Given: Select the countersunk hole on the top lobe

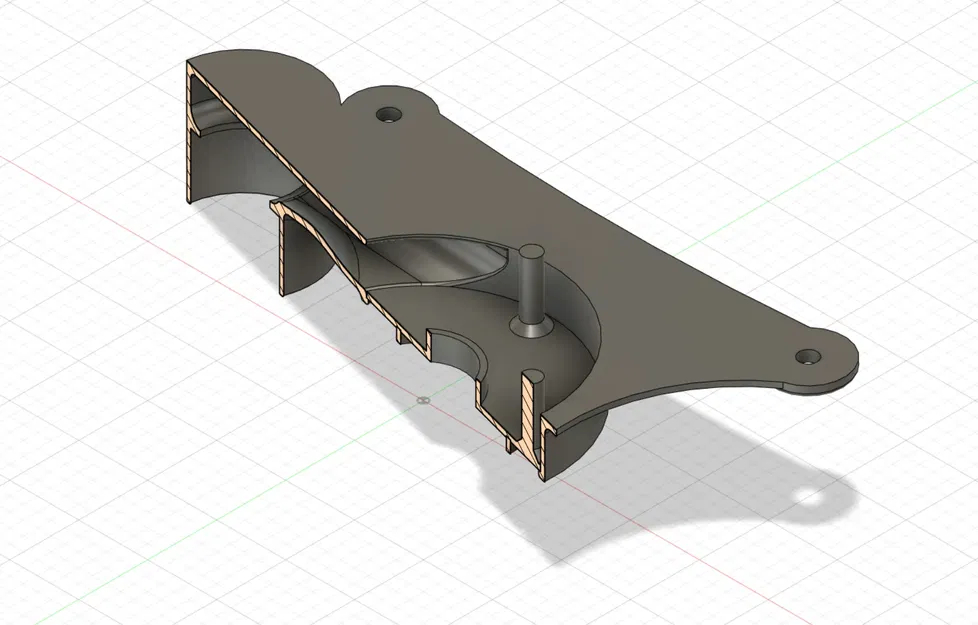Looking at the screenshot, I should [390, 115].
